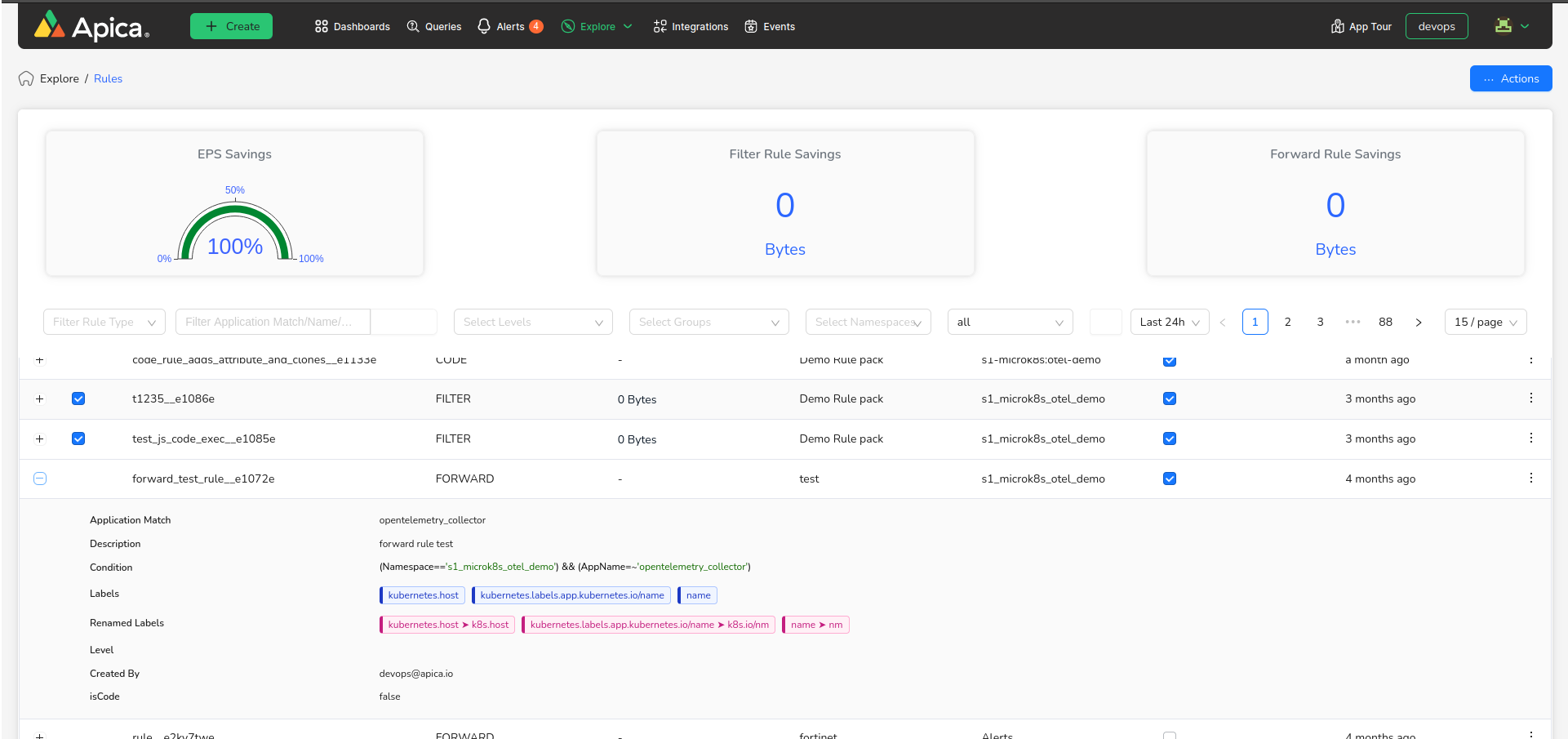
Task: Open the Explore navigation menu
Action: (597, 26)
